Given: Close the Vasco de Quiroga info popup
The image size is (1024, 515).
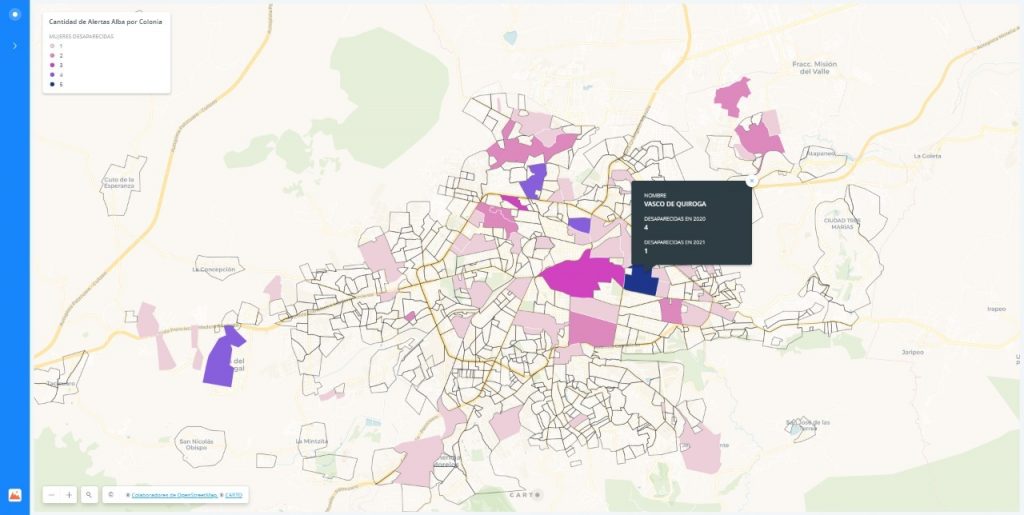Looking at the screenshot, I should click(751, 182).
